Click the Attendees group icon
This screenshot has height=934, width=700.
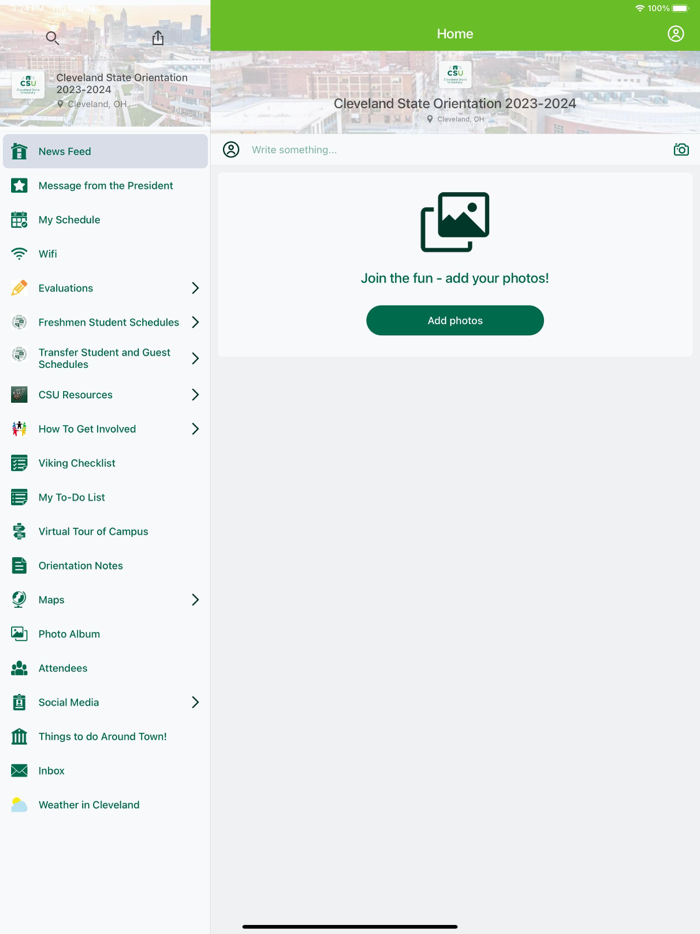[19, 668]
